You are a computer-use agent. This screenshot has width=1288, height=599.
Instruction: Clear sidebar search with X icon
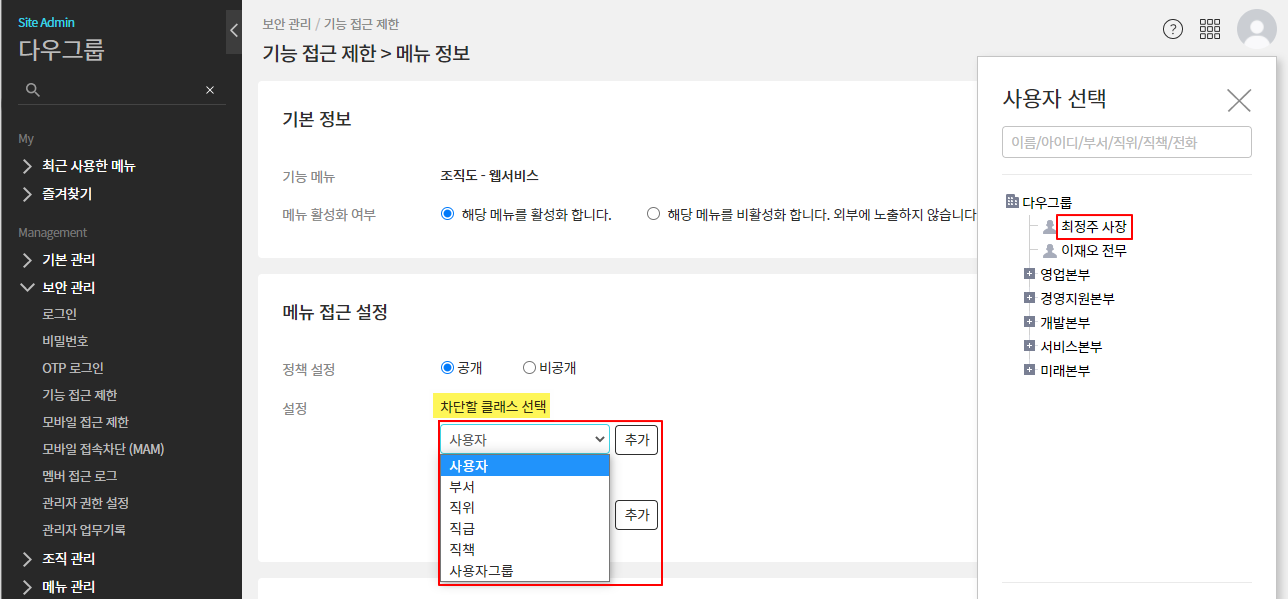click(x=210, y=90)
